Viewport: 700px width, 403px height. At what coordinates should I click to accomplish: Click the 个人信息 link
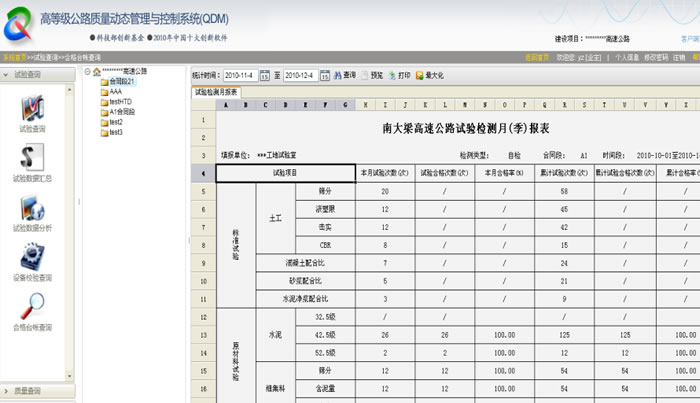click(626, 58)
